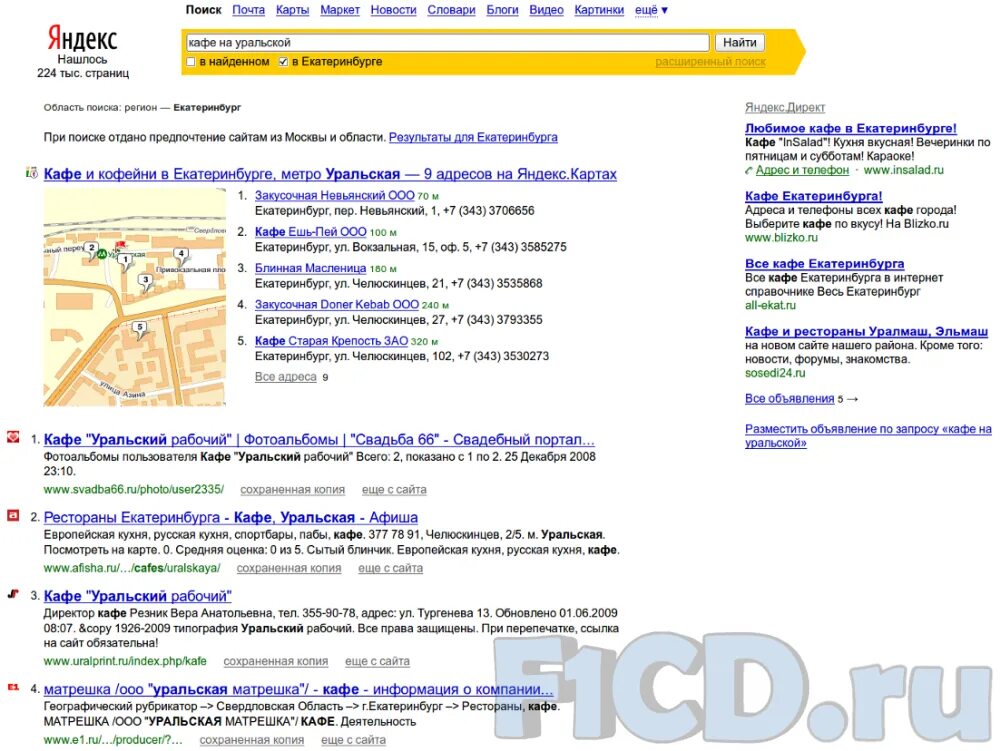Open the Кафе и рестораны Уралмаш, Эльмаш ad
The width and height of the screenshot is (1000, 751).
pyautogui.click(x=866, y=331)
